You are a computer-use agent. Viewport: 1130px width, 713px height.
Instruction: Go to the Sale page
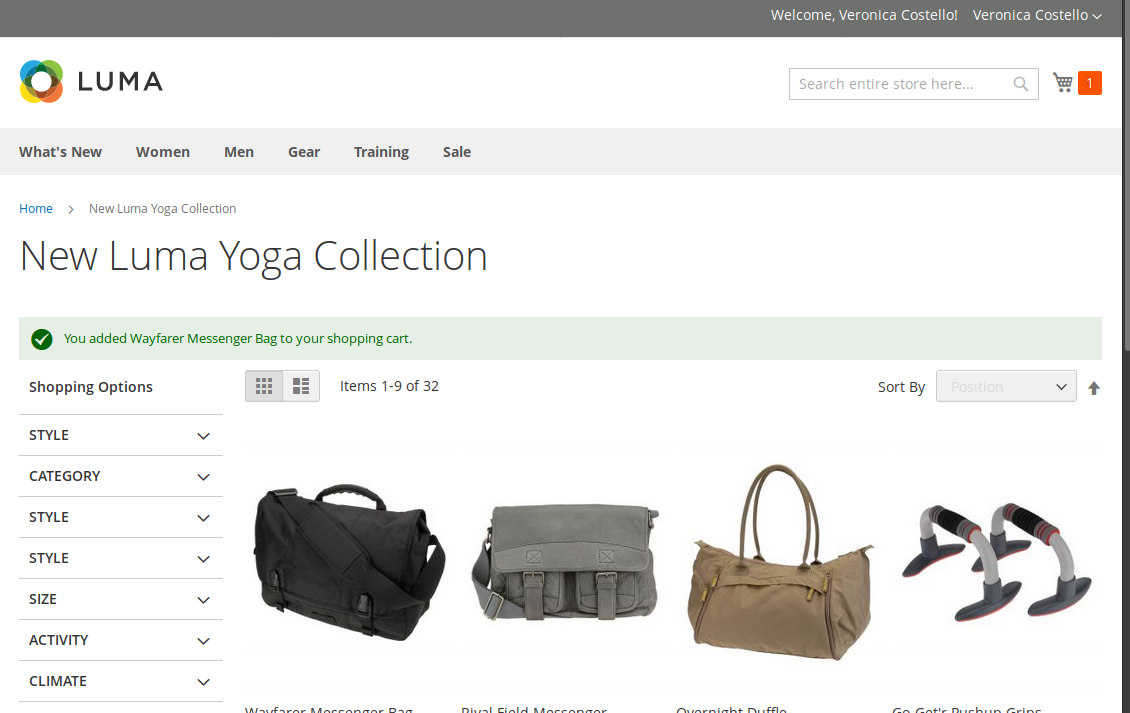[457, 152]
